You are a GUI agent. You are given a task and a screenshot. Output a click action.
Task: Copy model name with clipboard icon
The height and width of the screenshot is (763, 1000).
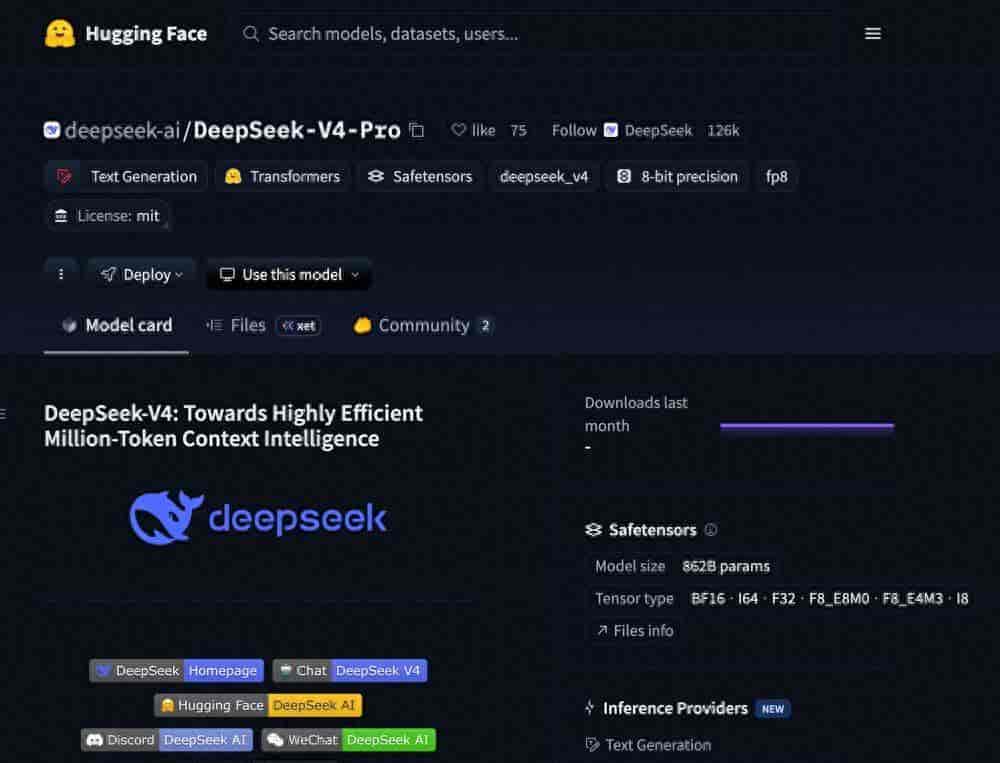tap(416, 130)
